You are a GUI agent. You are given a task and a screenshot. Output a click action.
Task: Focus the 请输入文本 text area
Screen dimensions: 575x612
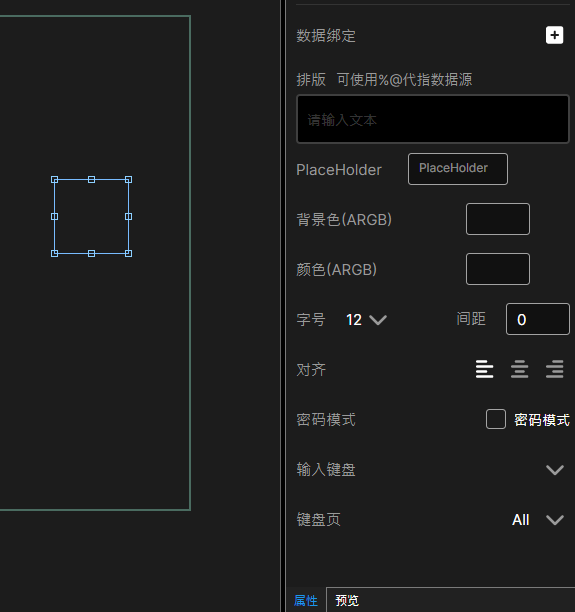pyautogui.click(x=433, y=119)
